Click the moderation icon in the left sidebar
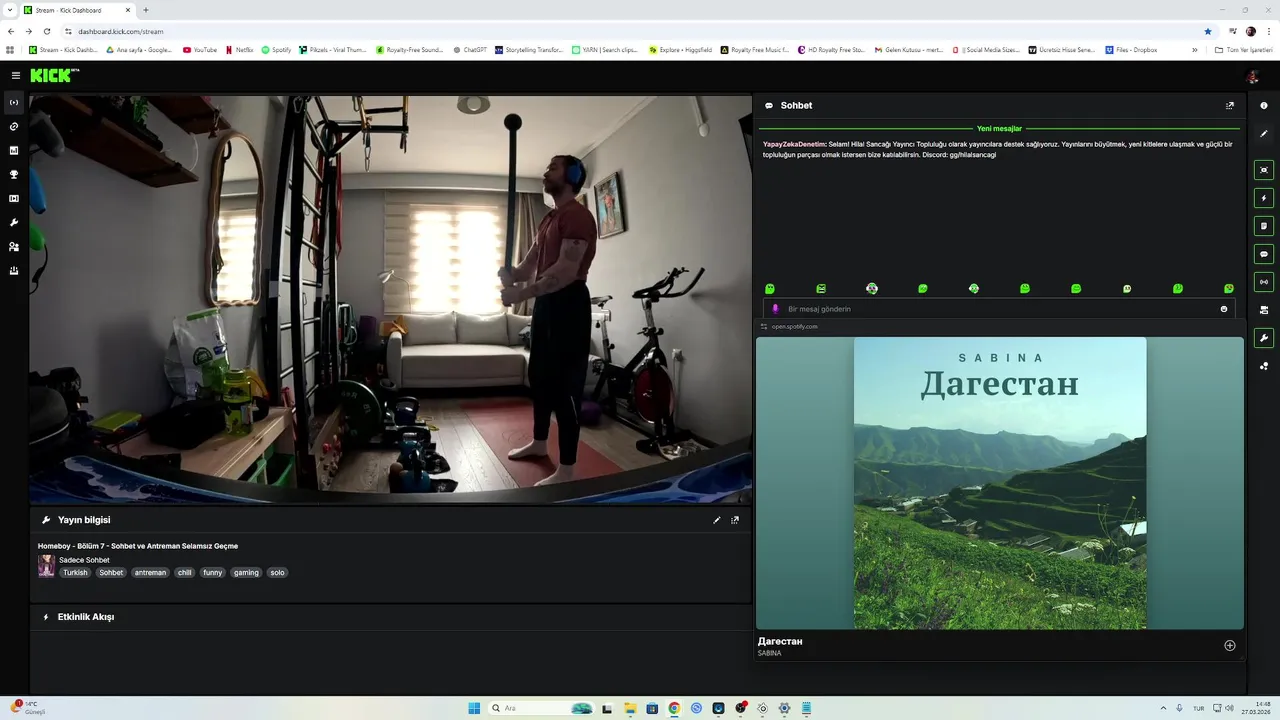Screen dimensions: 1280x720 tap(14, 271)
